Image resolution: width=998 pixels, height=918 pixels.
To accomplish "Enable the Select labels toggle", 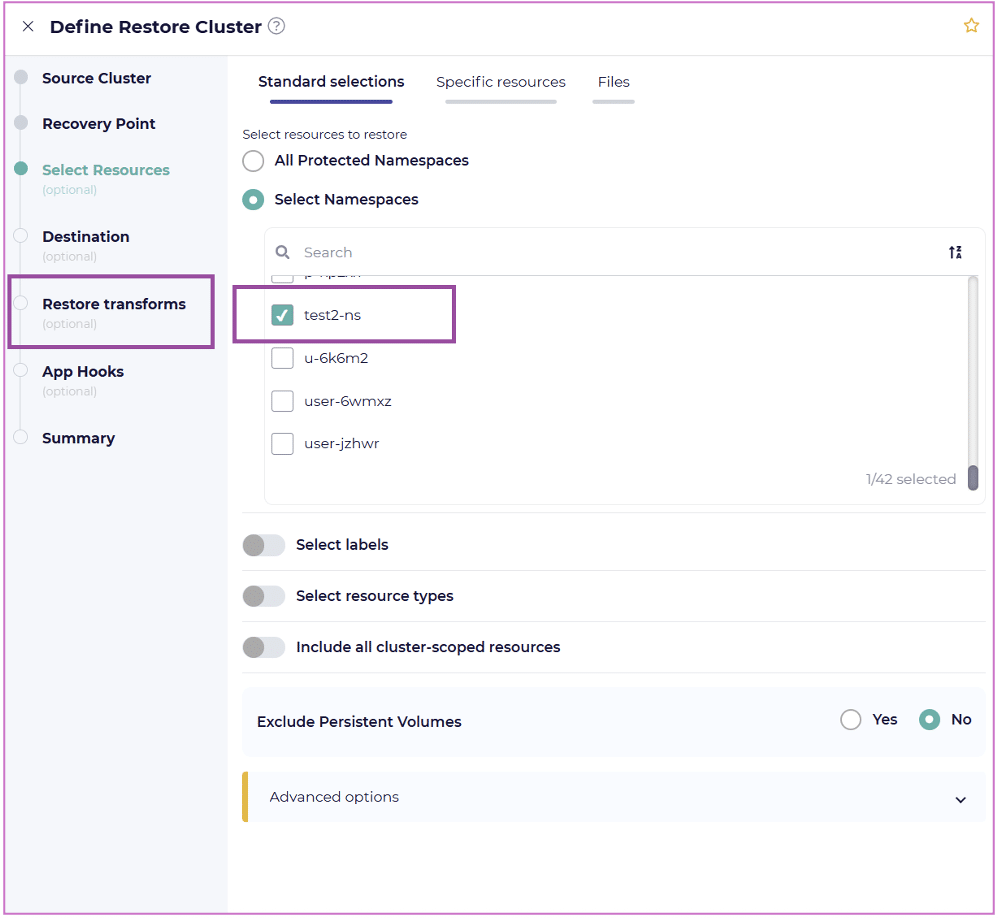I will pos(264,545).
